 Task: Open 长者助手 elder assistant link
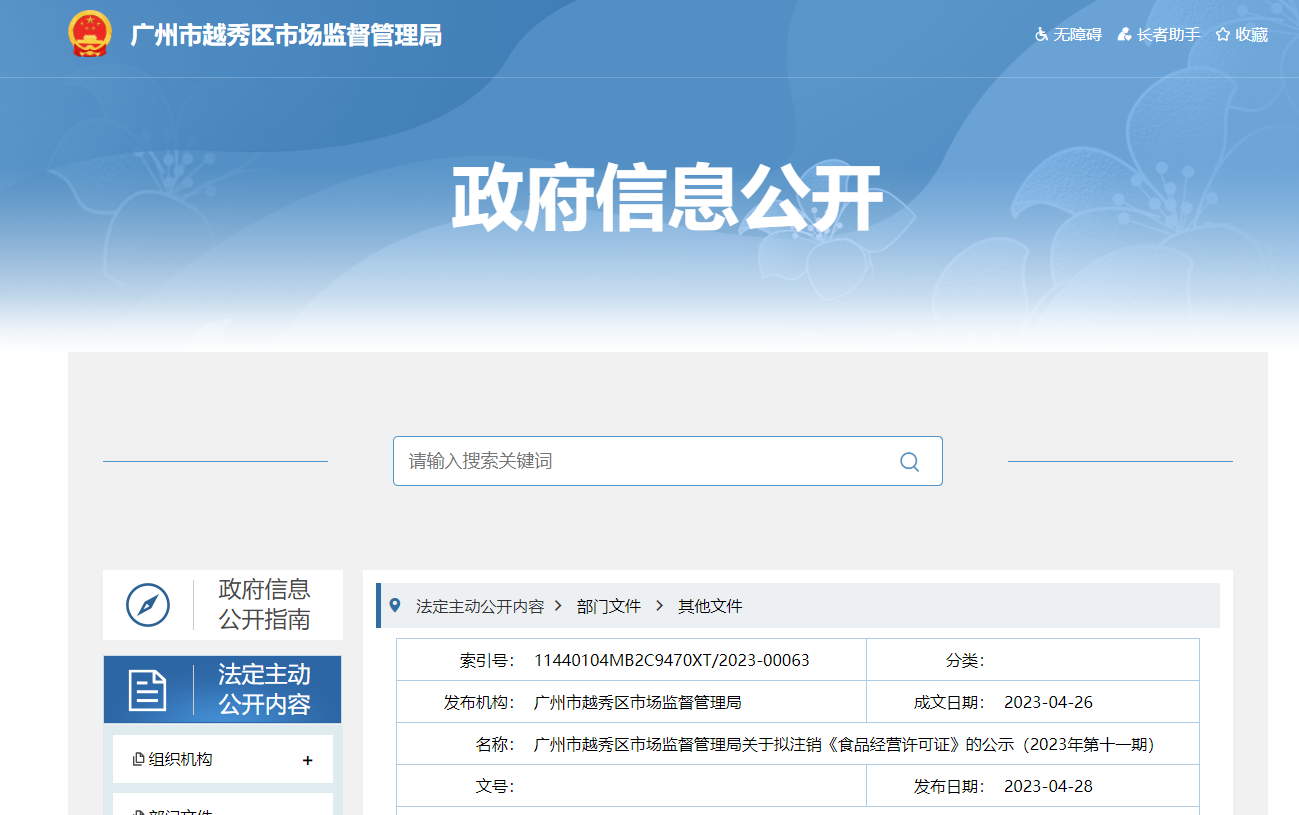tap(1168, 34)
